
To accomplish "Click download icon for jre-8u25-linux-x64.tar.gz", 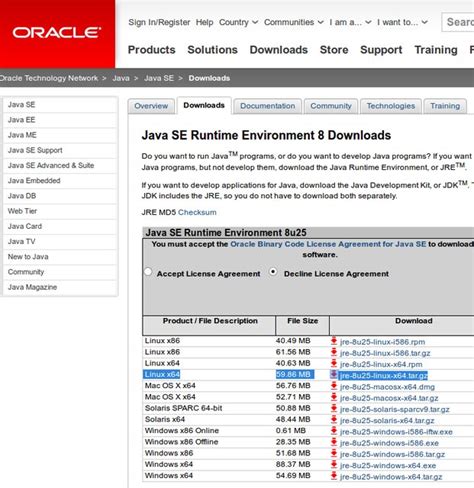I will [334, 375].
